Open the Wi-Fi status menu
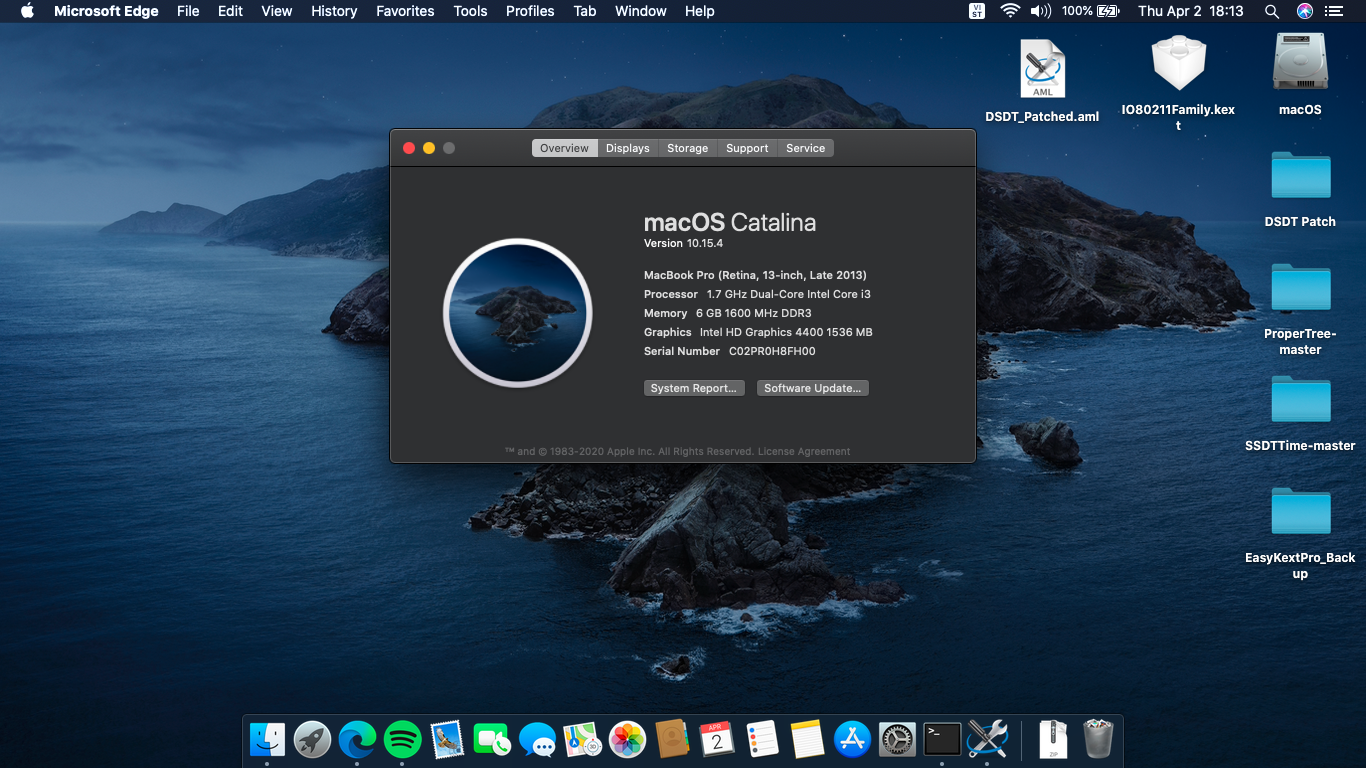Screen dimensions: 1366x768 click(x=1010, y=11)
